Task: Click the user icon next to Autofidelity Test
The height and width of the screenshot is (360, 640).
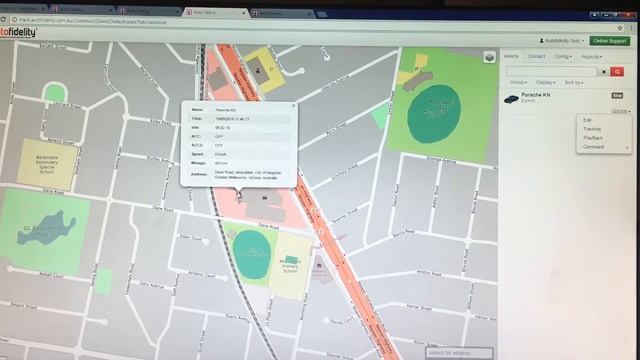Action: (x=542, y=41)
